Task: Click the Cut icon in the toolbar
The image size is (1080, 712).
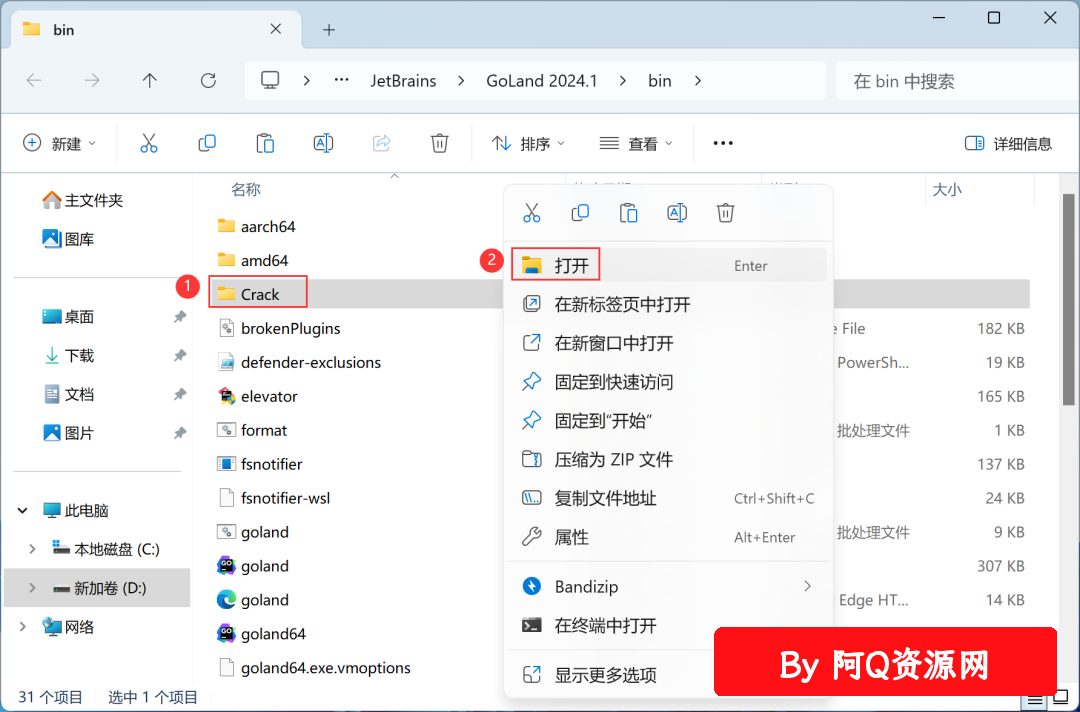Action: pyautogui.click(x=149, y=143)
